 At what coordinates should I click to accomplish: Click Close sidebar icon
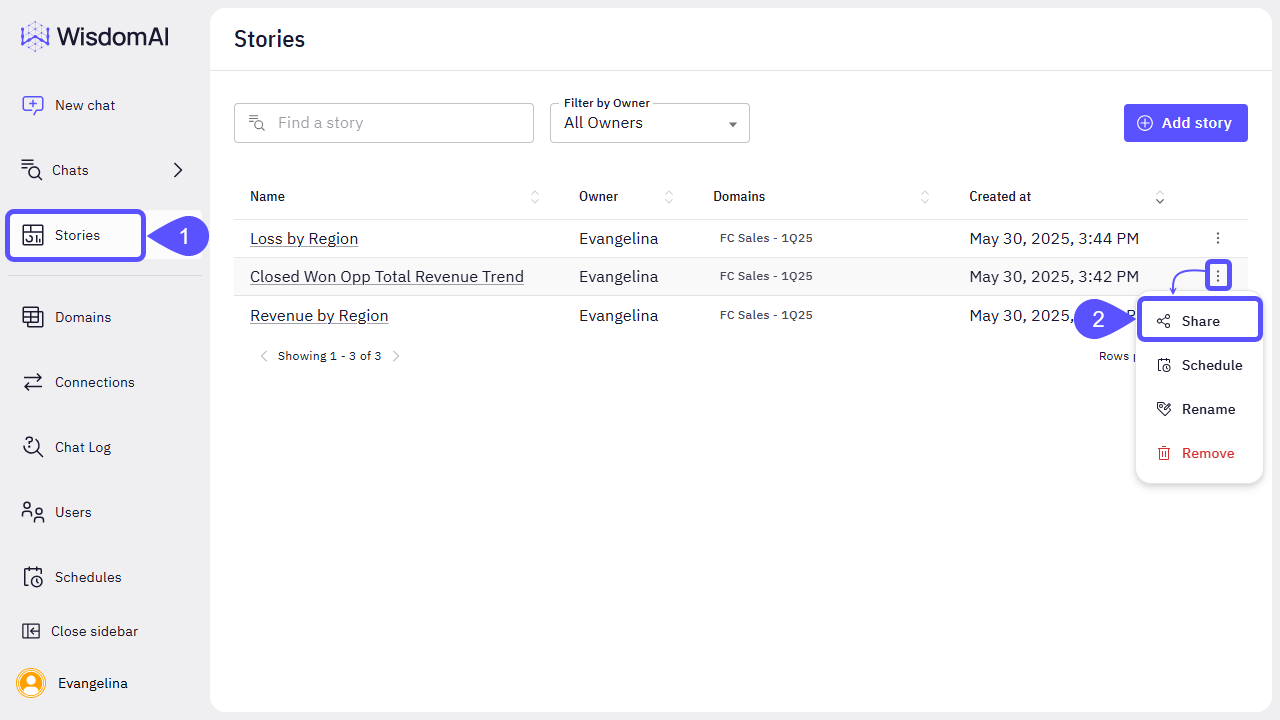coord(32,631)
